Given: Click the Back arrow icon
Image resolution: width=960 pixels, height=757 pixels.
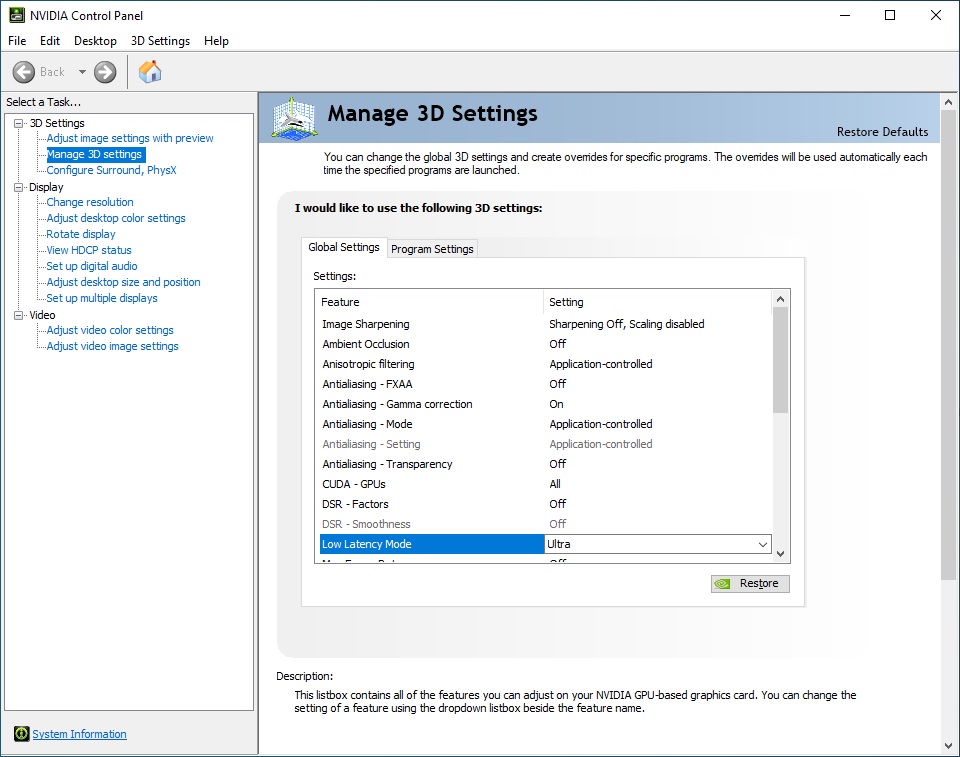Looking at the screenshot, I should coord(24,72).
